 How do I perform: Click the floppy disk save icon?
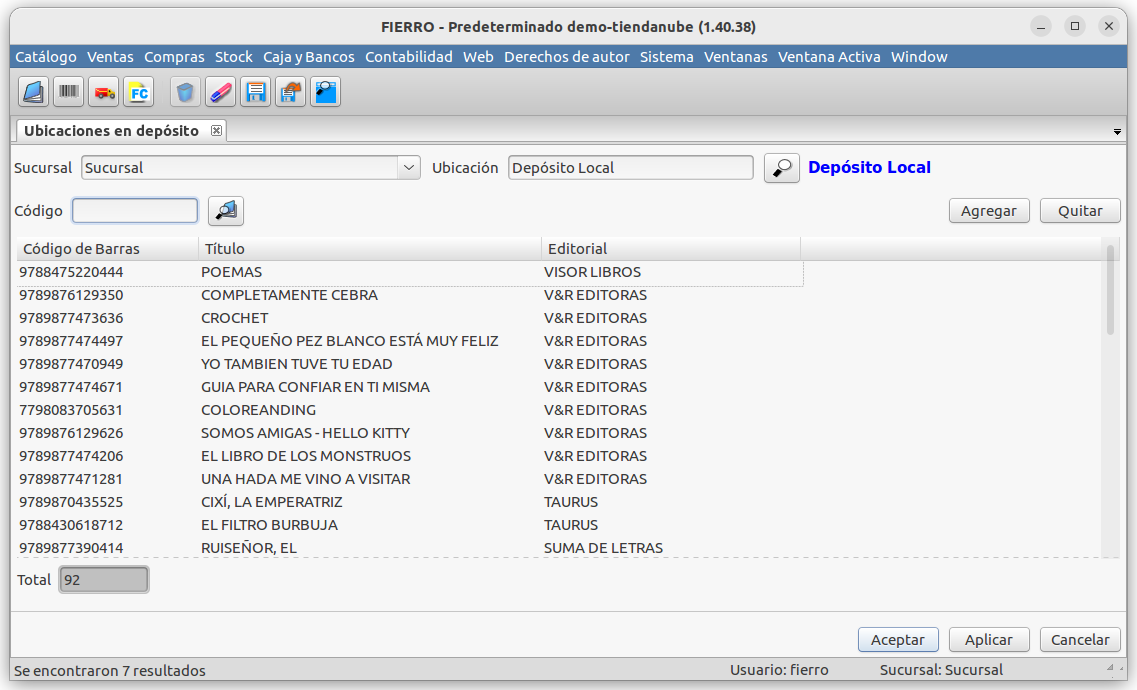tap(255, 92)
